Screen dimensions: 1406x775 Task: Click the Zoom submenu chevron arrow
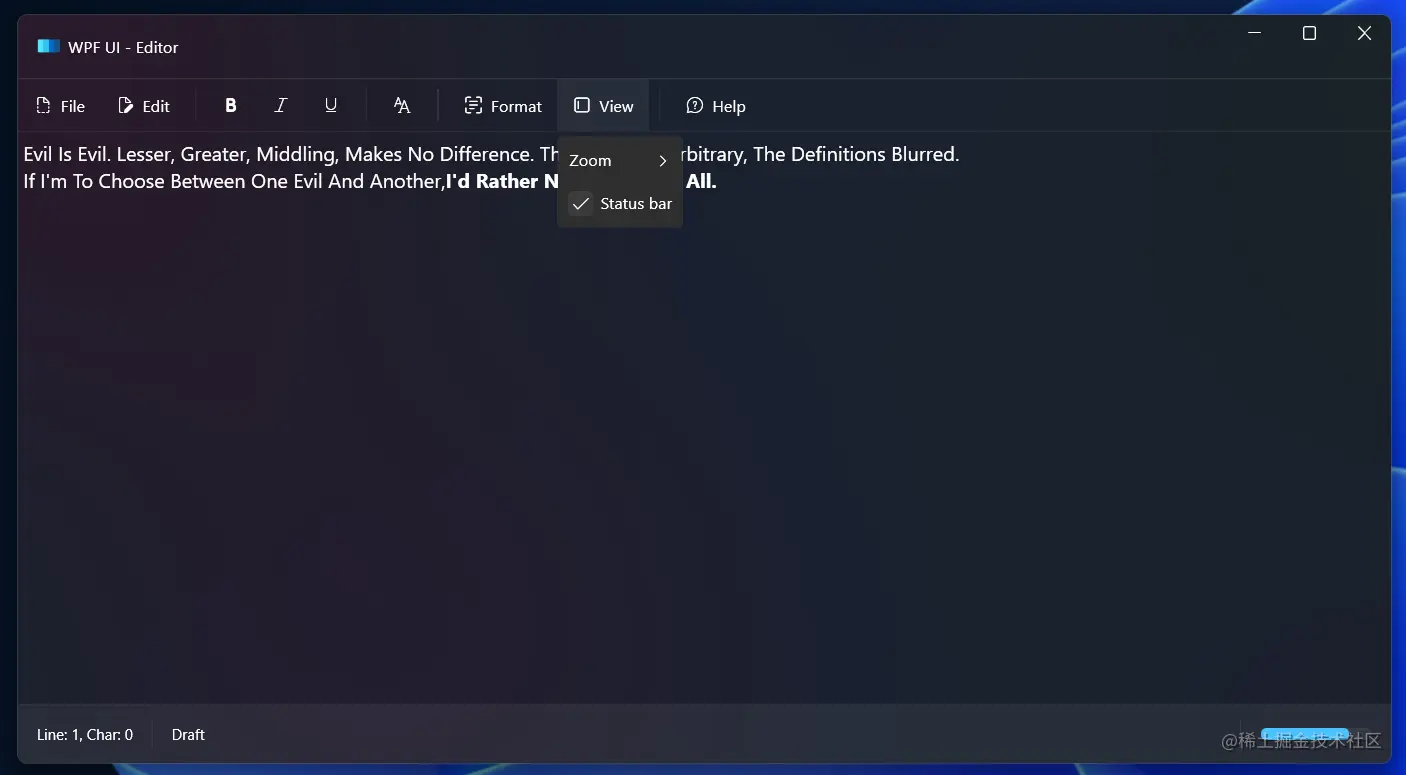click(662, 160)
